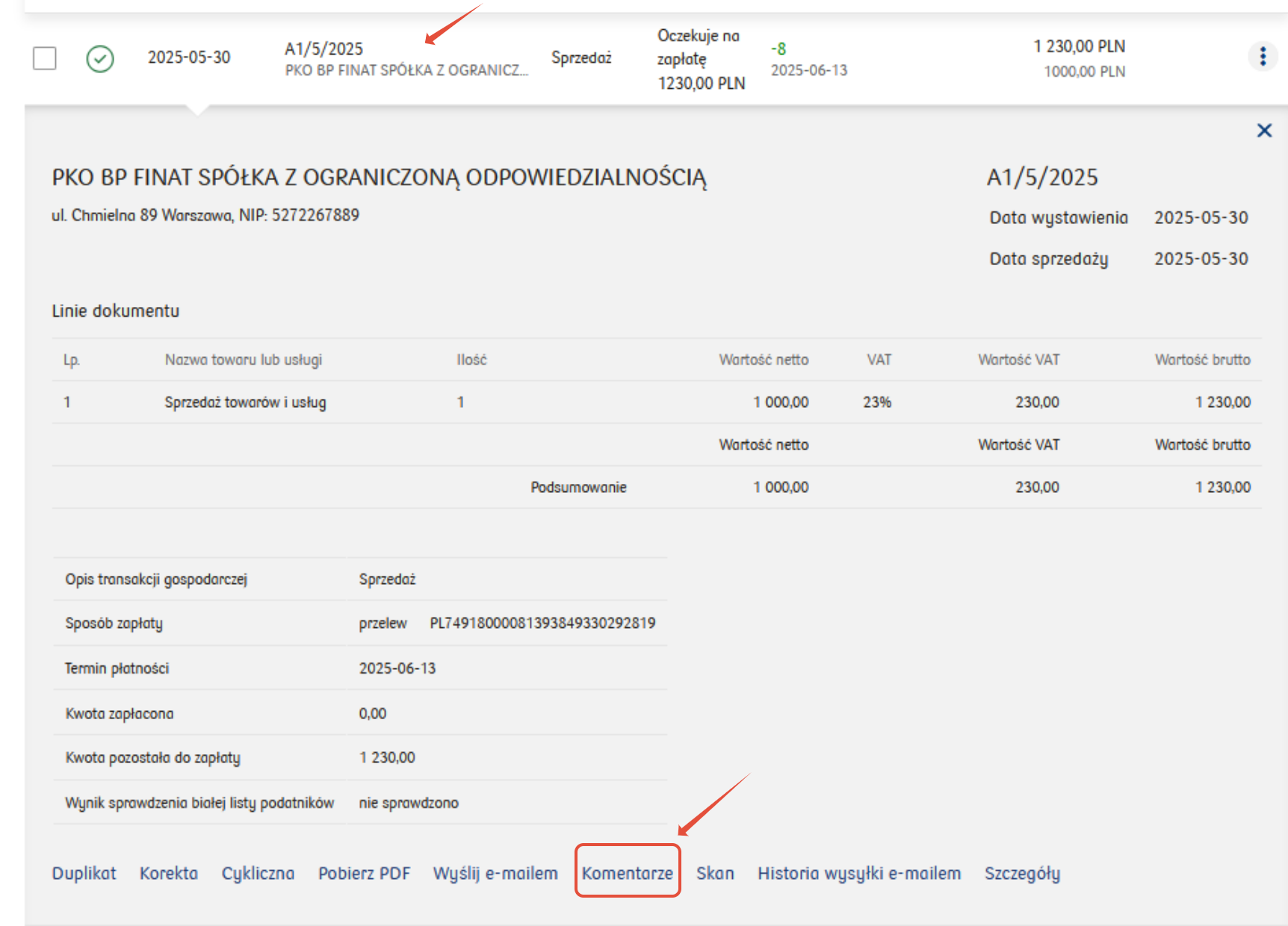Create a Korekta for this invoice
Screen dimensions: 1288x926
pyautogui.click(x=169, y=873)
